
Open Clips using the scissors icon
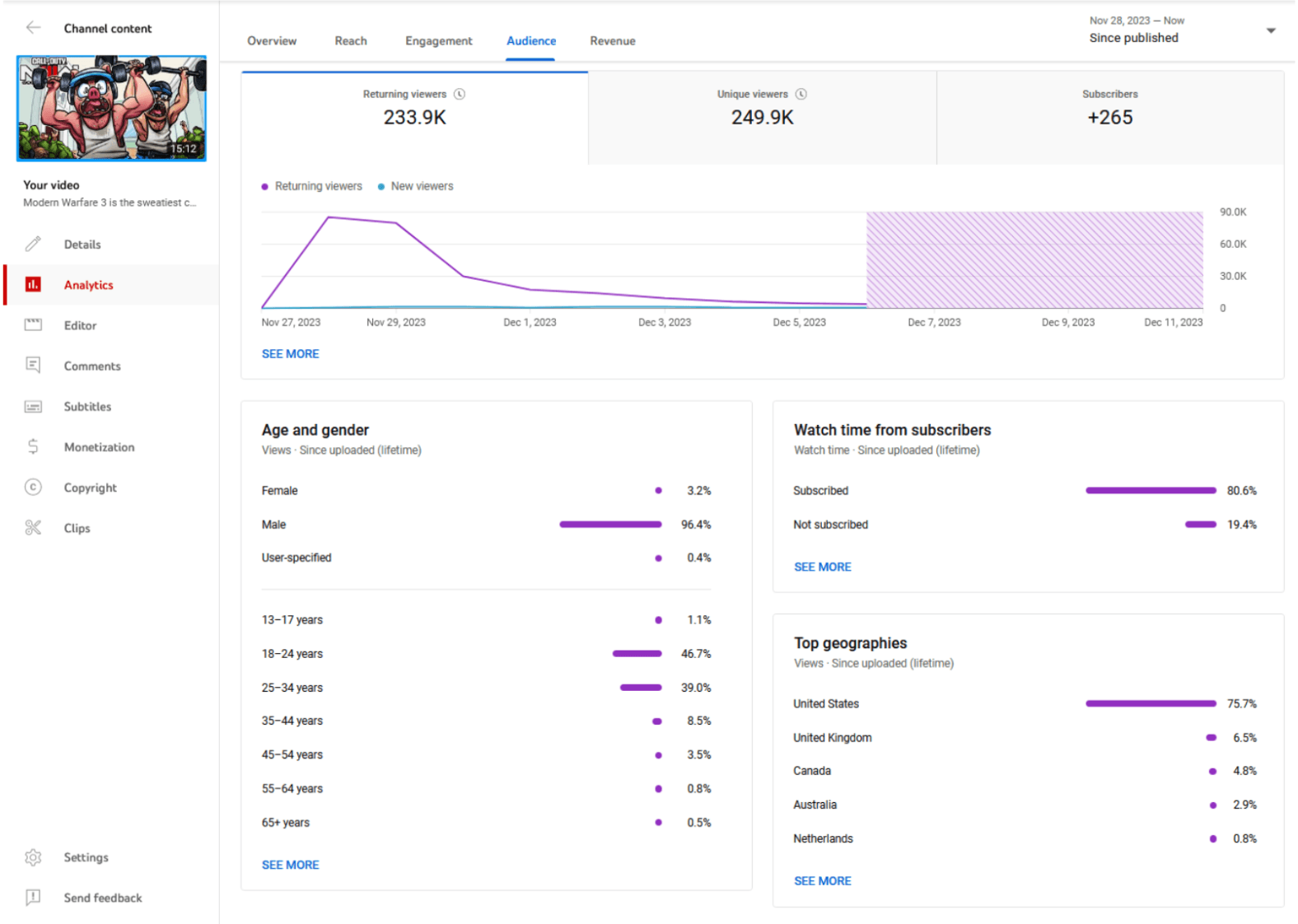click(33, 528)
